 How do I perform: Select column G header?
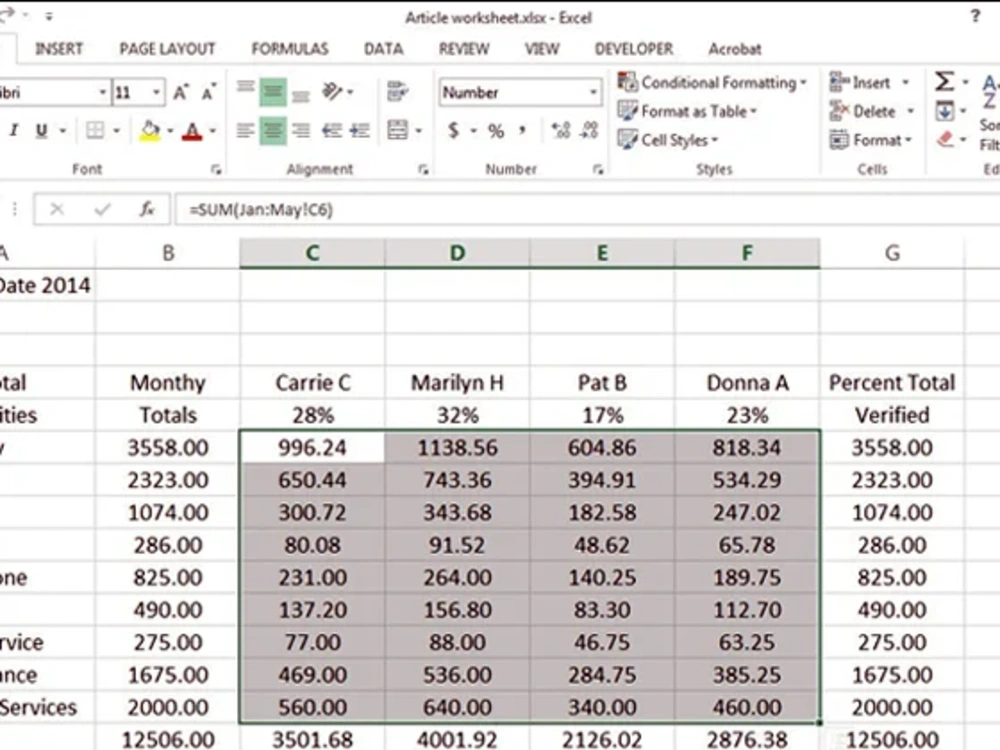point(892,253)
